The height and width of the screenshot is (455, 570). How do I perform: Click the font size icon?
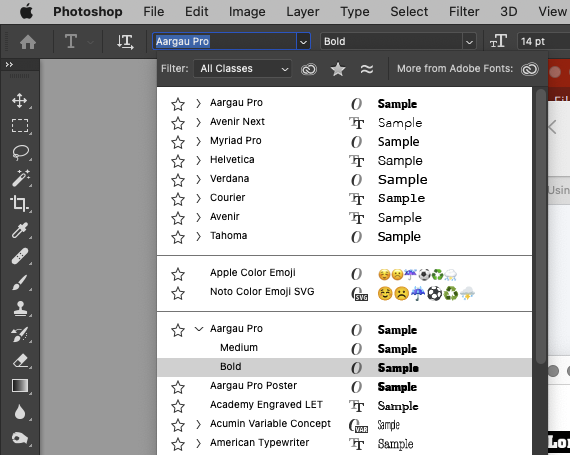pyautogui.click(x=498, y=41)
